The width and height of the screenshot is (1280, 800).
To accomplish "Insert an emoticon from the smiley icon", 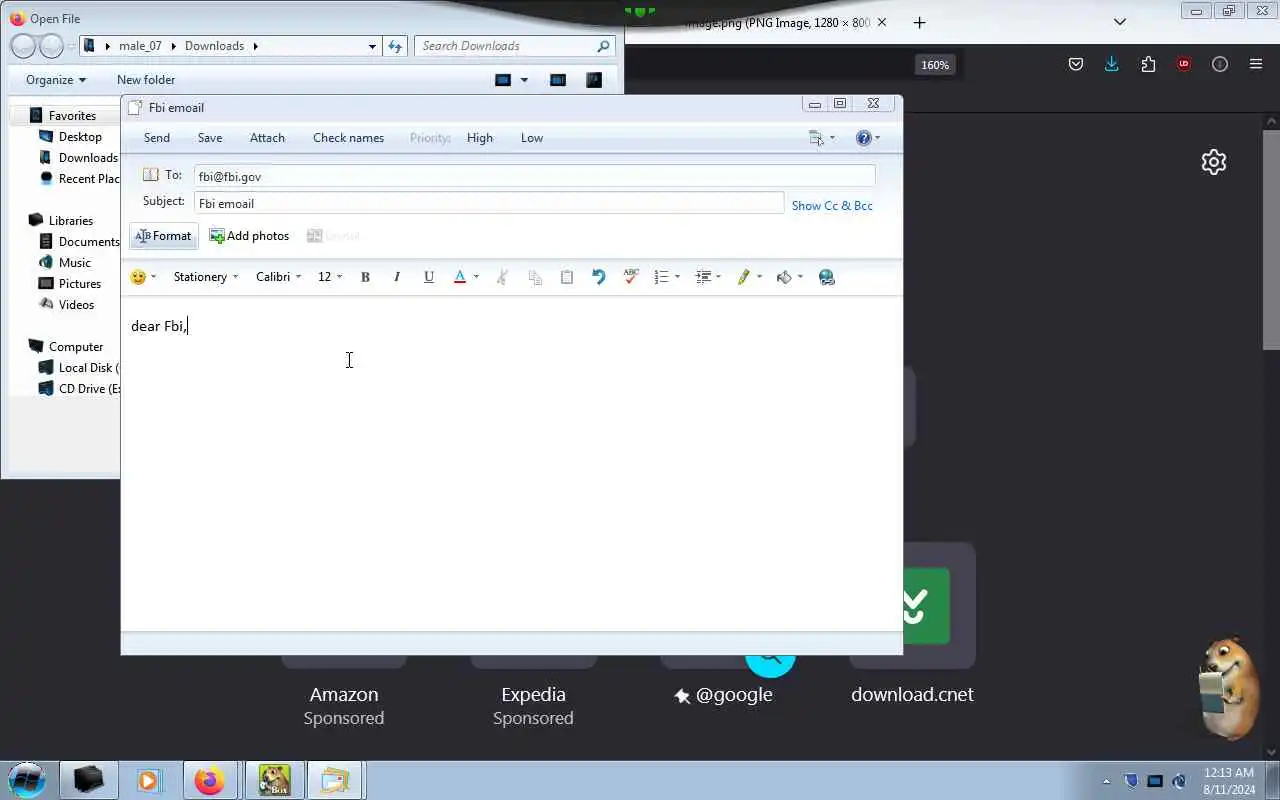I will pos(139,277).
